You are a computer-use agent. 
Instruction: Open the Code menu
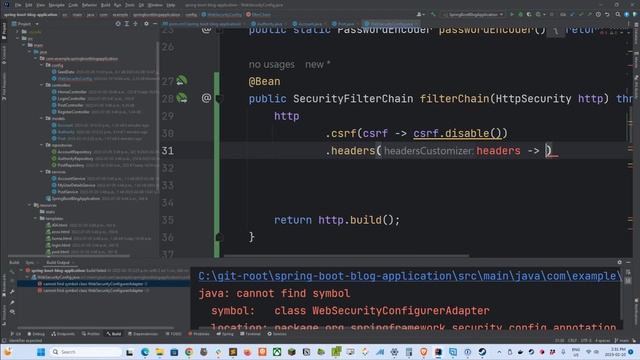pos(73,5)
